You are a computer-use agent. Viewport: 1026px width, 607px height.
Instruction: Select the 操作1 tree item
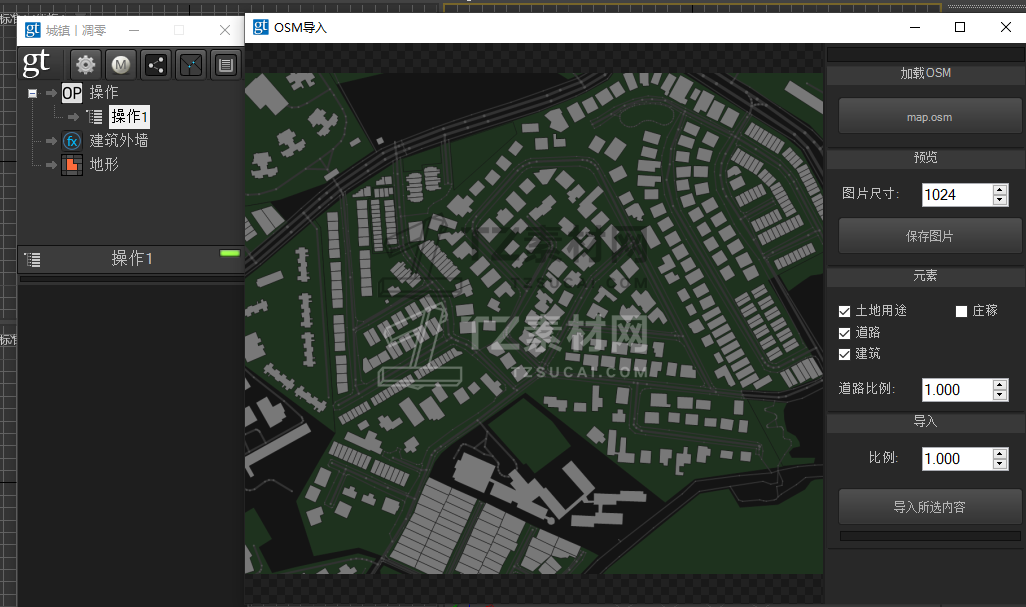130,116
